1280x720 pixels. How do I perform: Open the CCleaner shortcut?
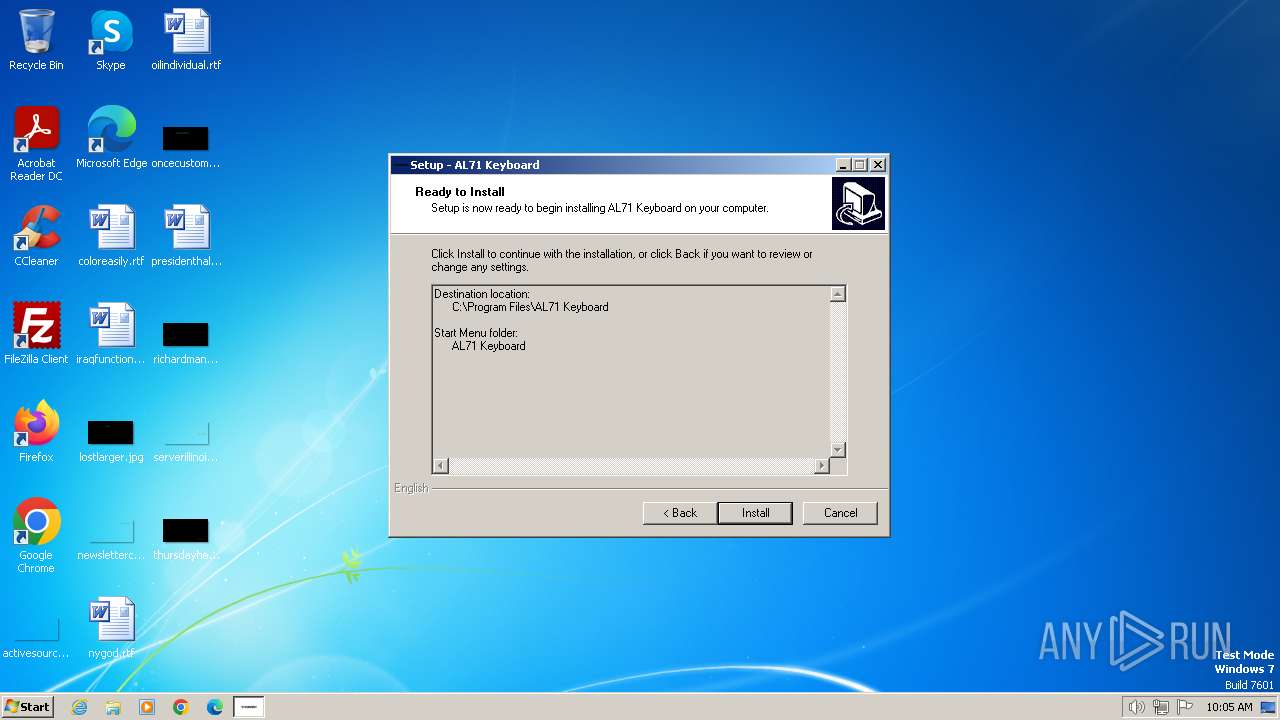coord(36,236)
